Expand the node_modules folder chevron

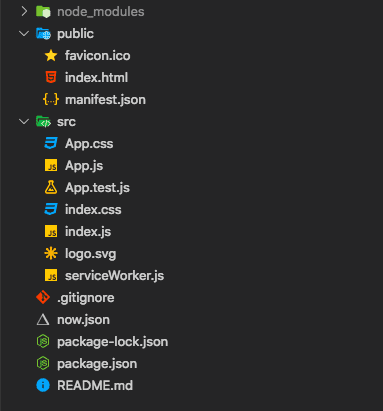(24, 12)
